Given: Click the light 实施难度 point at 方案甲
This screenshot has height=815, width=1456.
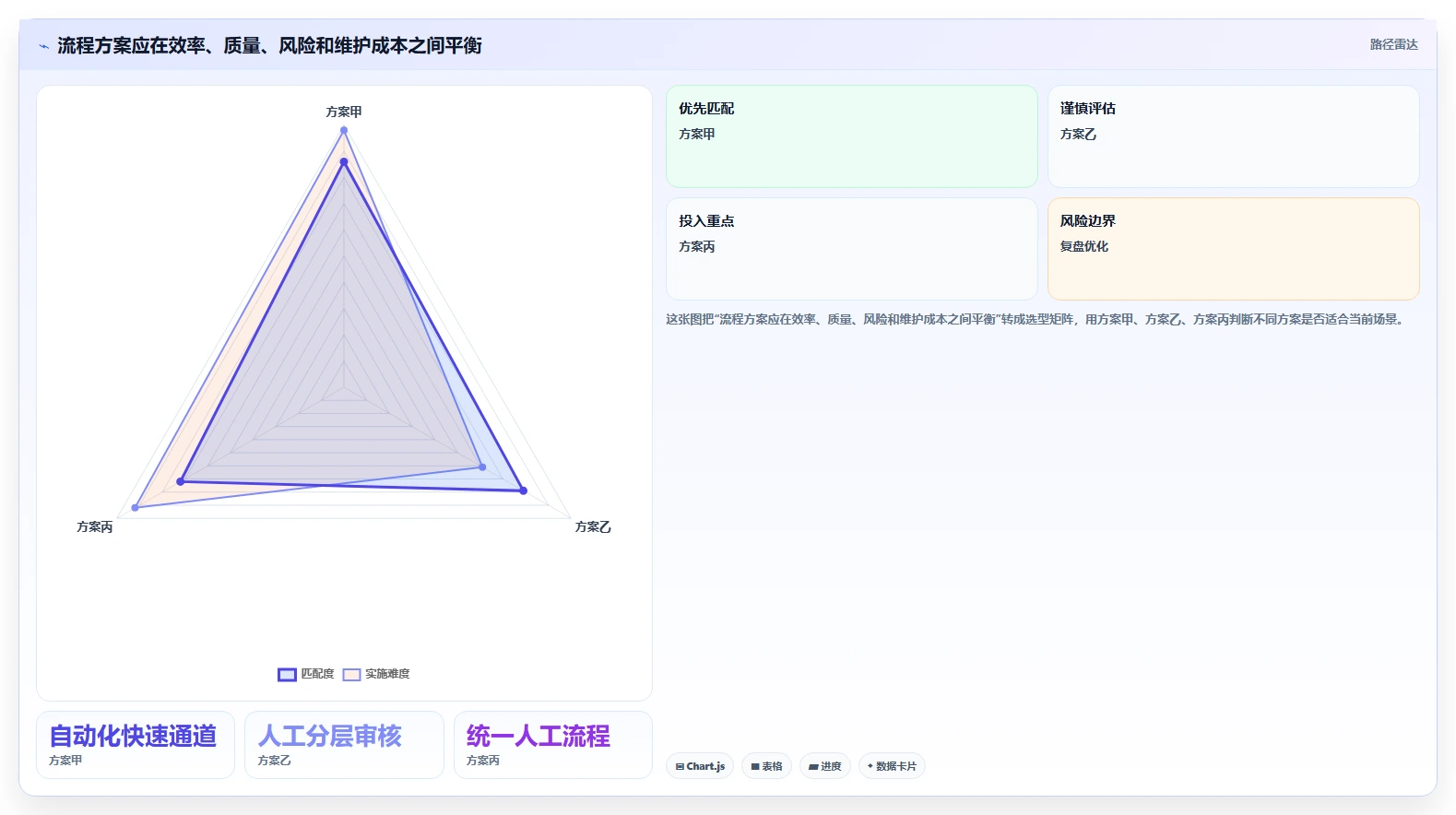Looking at the screenshot, I should pos(344,130).
